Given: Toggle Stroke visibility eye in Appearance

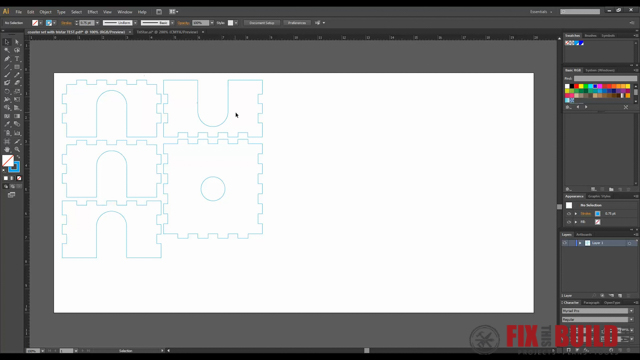Looking at the screenshot, I should 569,213.
